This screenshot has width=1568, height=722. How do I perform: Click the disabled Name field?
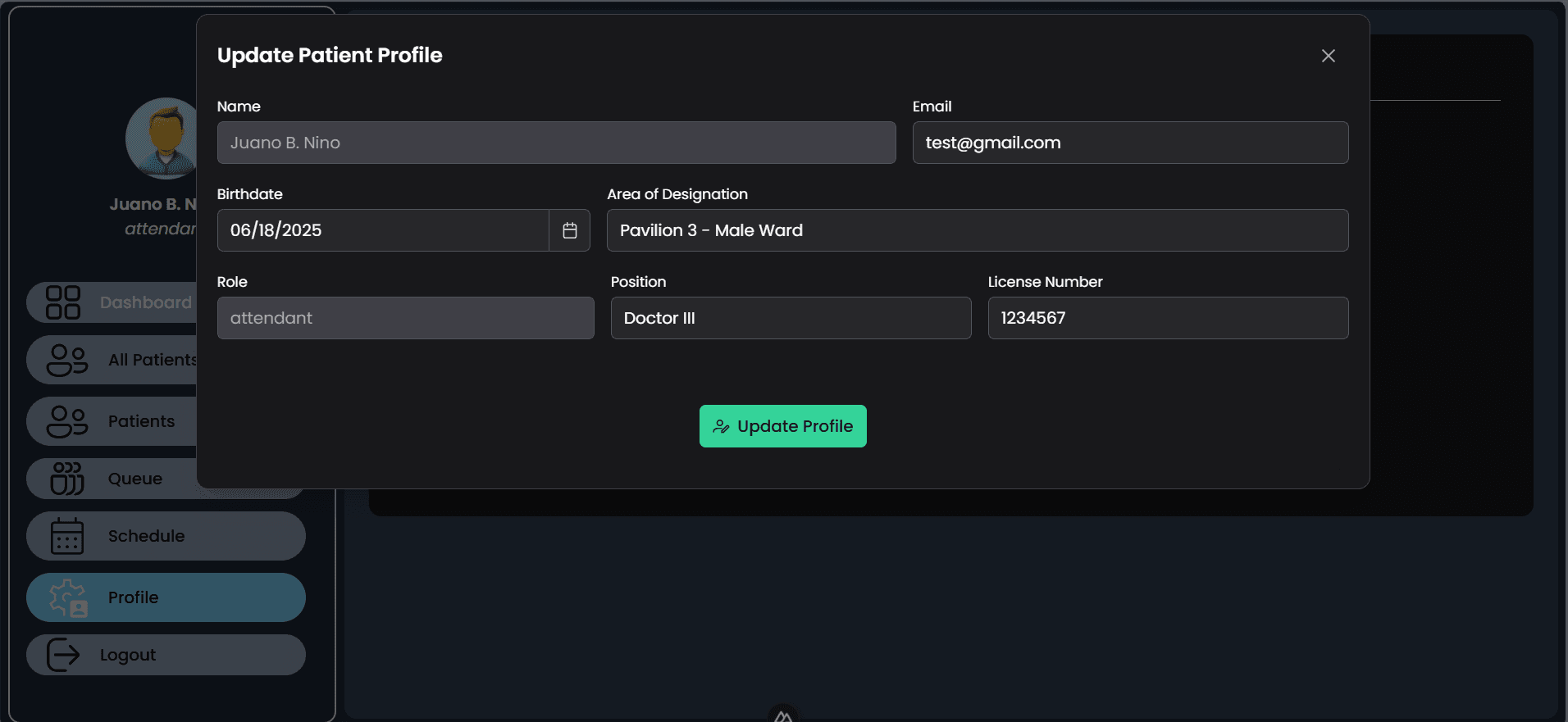[556, 143]
